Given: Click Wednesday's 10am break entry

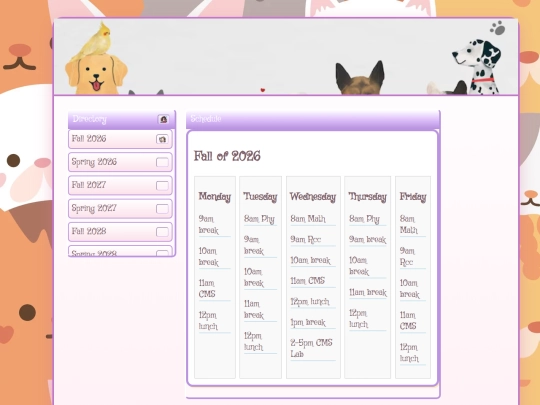Looking at the screenshot, I should coord(313,261).
